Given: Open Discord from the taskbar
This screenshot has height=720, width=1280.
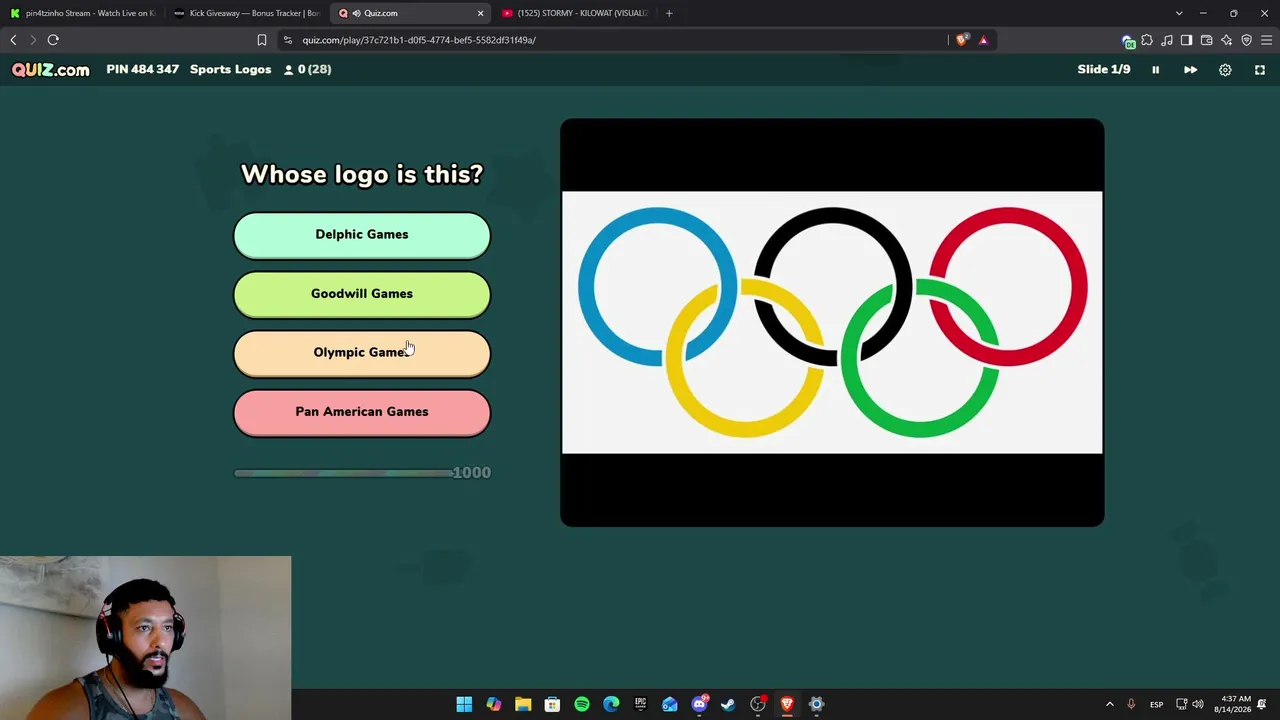Looking at the screenshot, I should [x=699, y=704].
